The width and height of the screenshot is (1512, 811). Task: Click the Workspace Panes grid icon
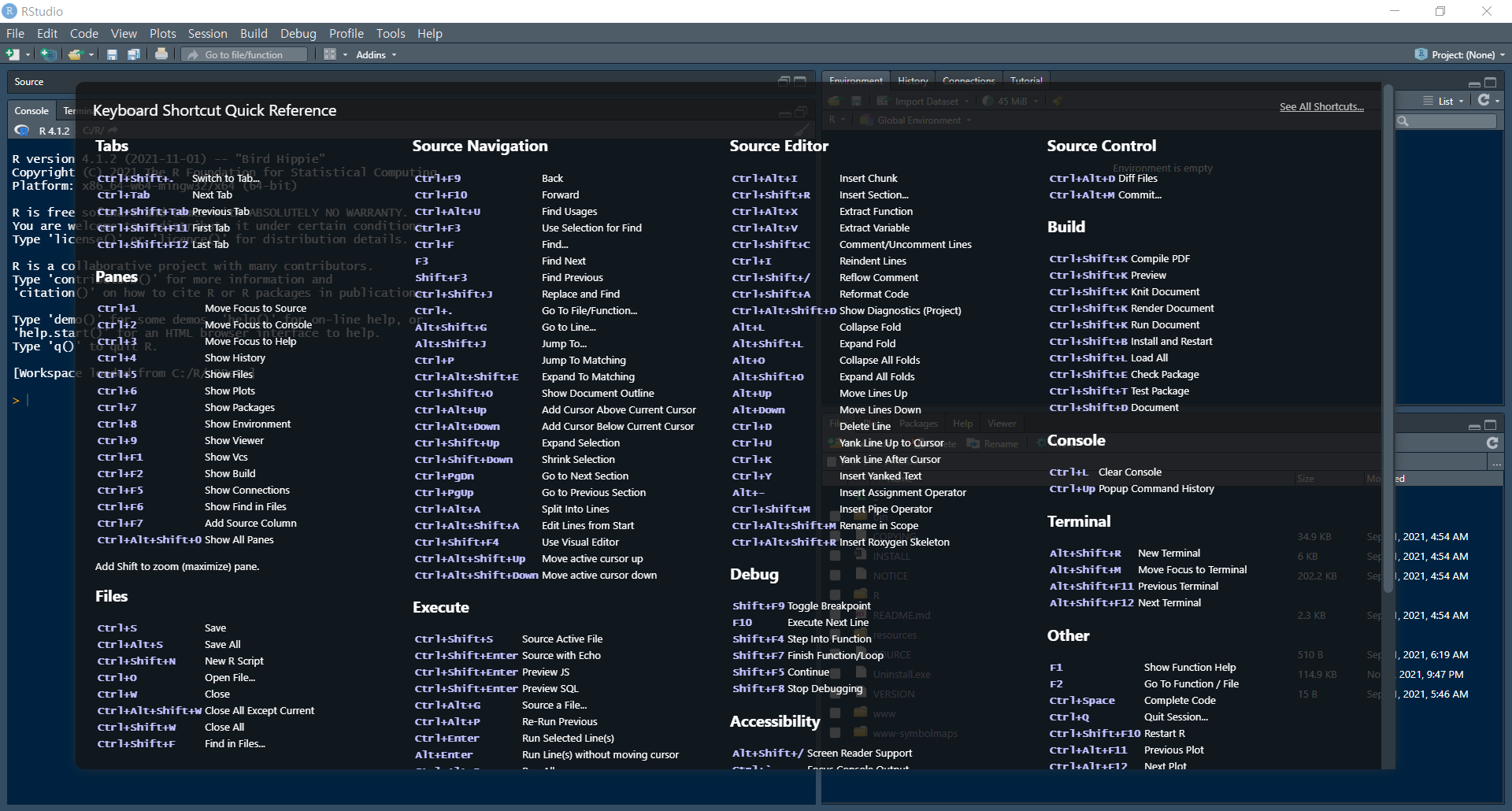click(330, 54)
